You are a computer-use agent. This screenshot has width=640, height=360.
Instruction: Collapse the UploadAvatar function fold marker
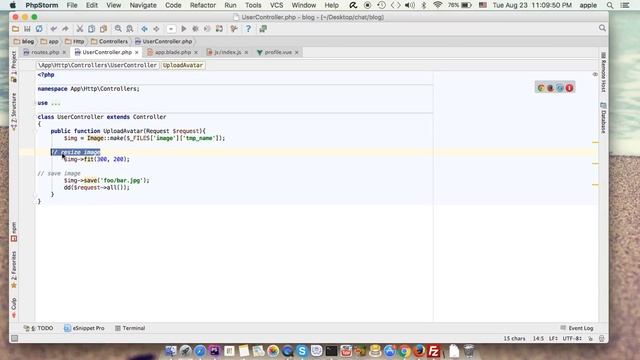coord(36,131)
